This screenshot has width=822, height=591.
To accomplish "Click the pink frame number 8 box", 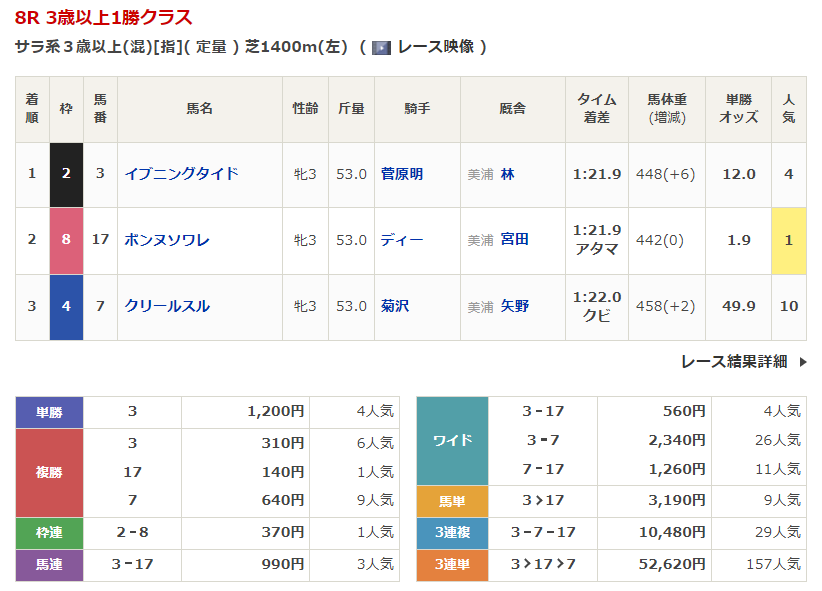I will 66,240.
